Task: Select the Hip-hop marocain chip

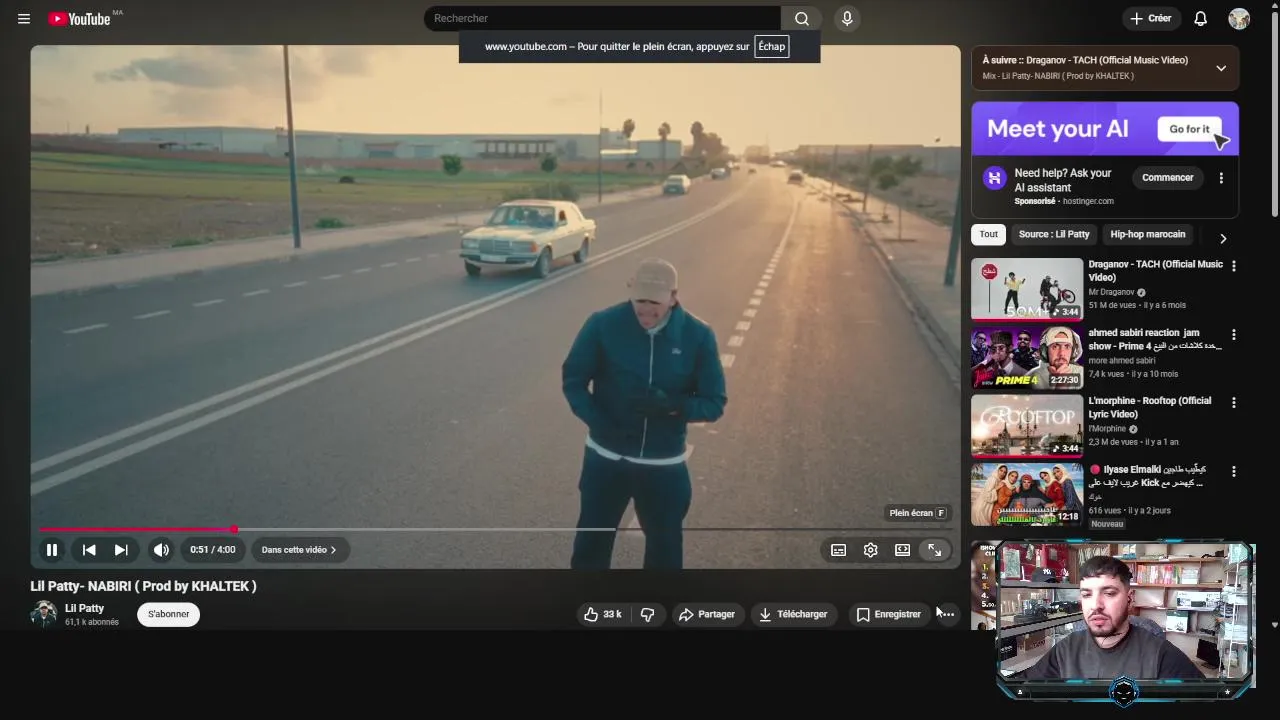Action: (x=1148, y=234)
